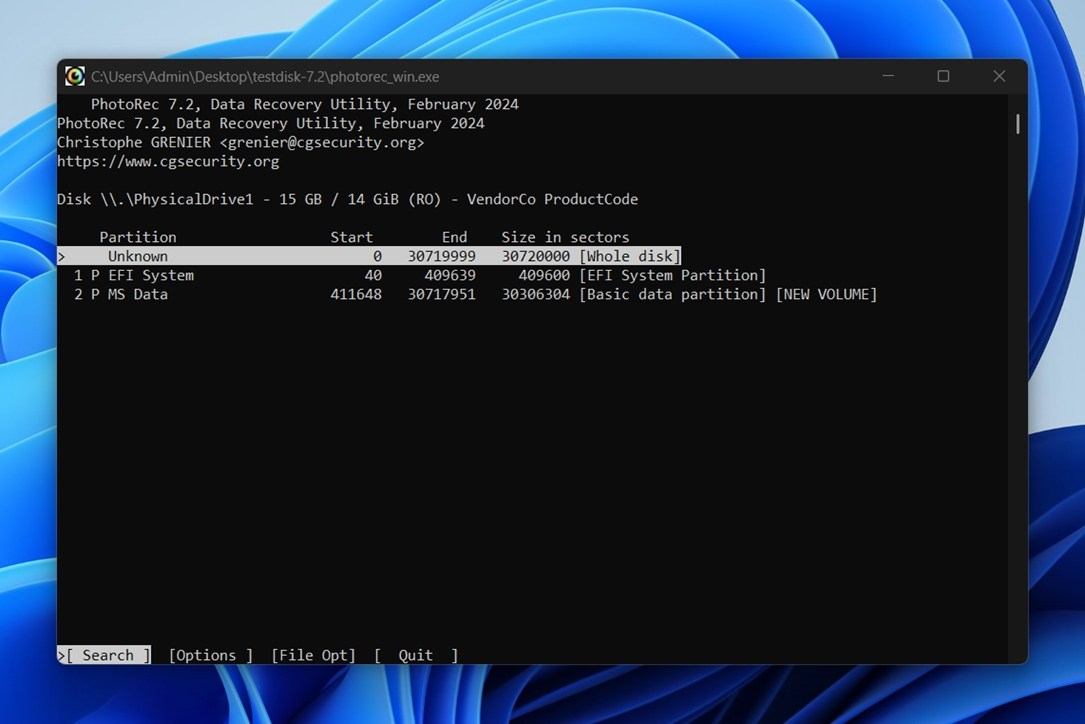Viewport: 1085px width, 724px height.
Task: Choose the Quit menu option
Action: (416, 655)
